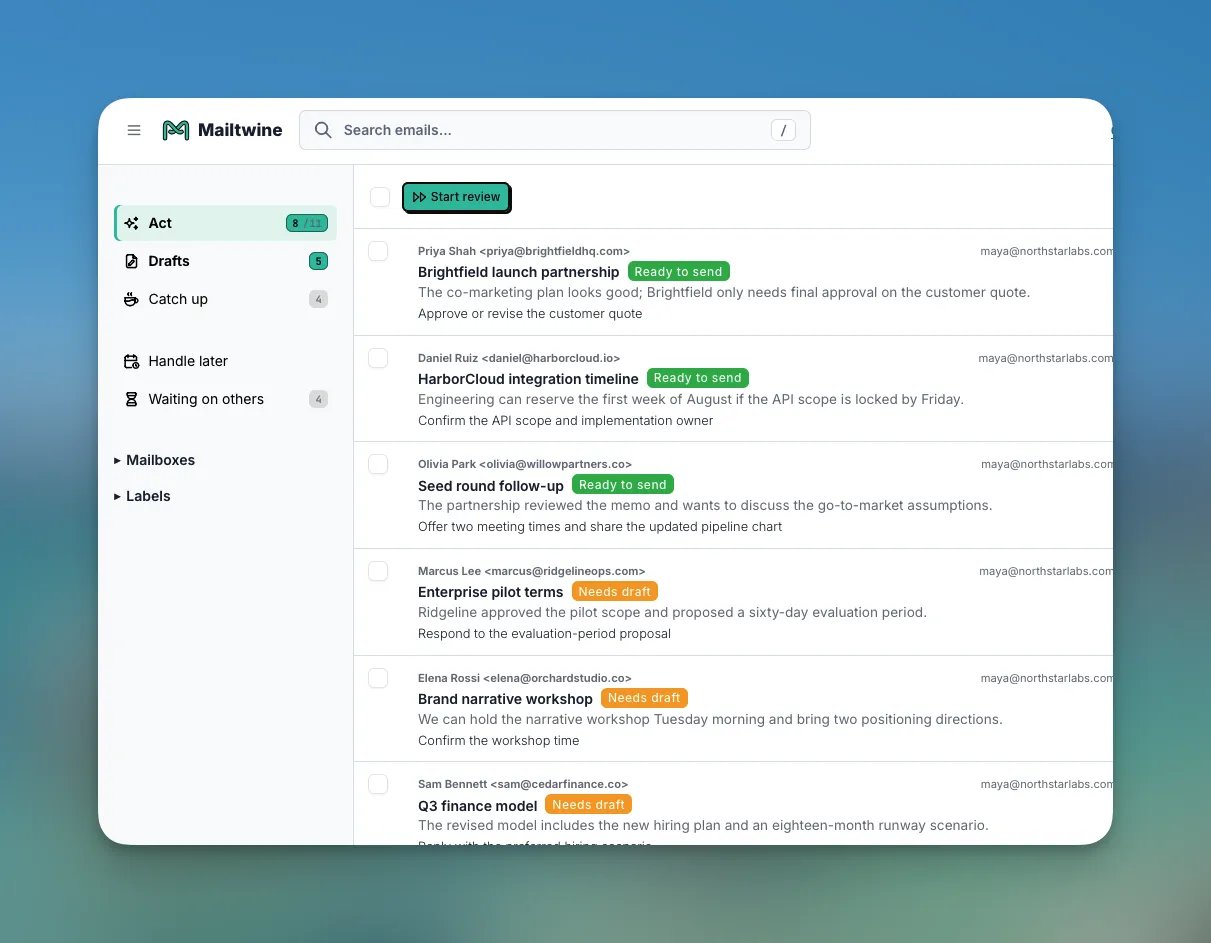Select the Q3 finance model checkbox

(378, 784)
